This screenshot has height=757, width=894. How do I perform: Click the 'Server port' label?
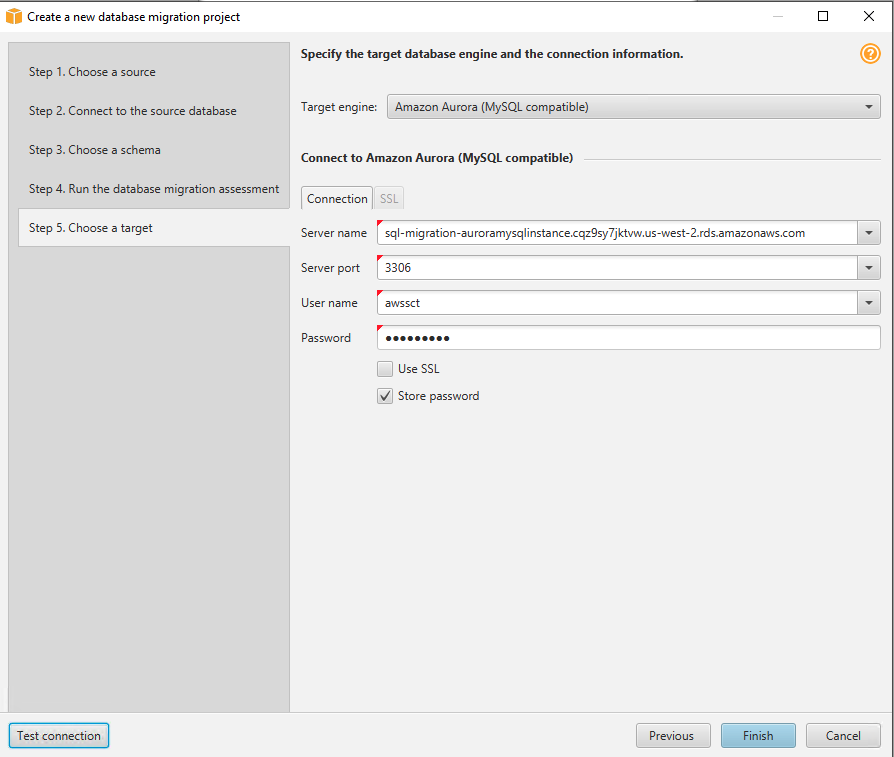(330, 268)
